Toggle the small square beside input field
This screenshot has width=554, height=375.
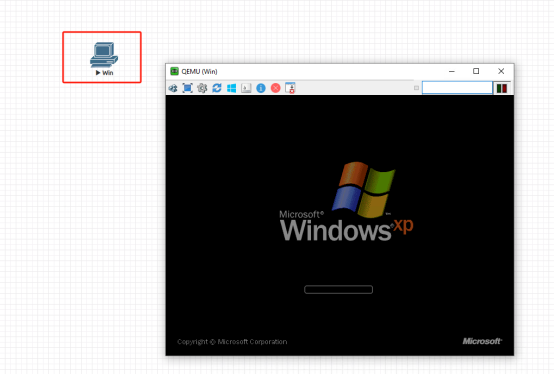click(416, 88)
